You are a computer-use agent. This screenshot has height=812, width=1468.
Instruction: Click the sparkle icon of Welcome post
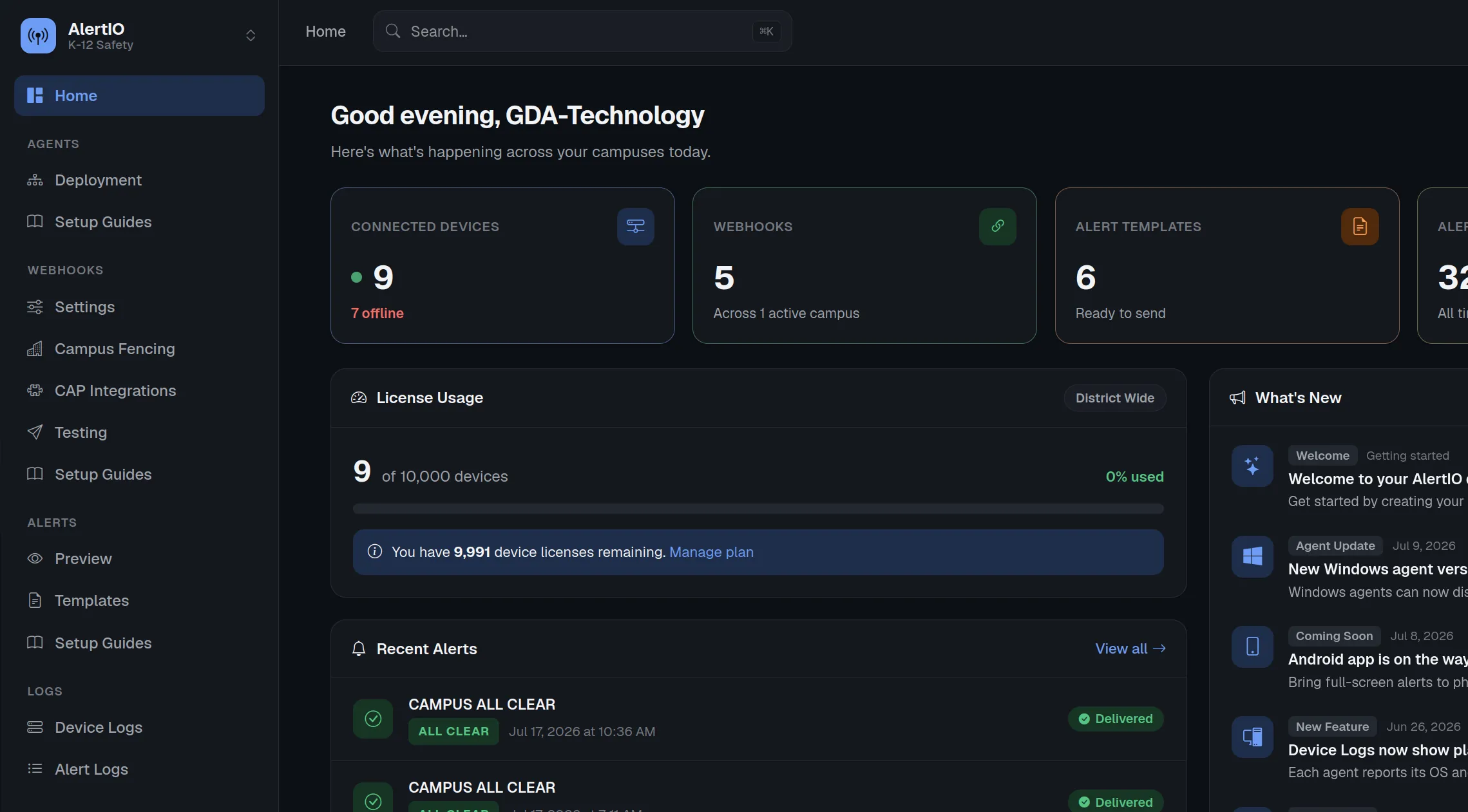(x=1252, y=466)
